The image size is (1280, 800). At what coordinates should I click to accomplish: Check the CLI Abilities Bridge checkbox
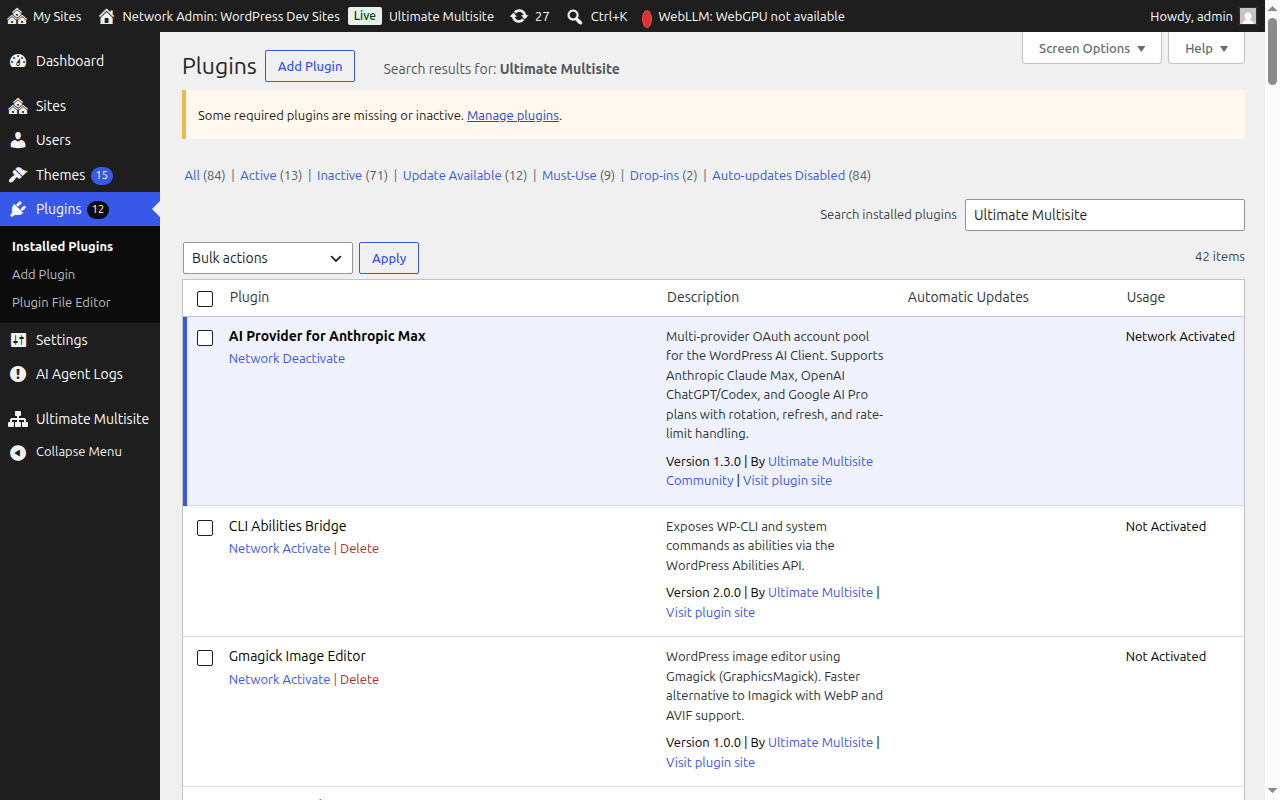click(x=205, y=528)
